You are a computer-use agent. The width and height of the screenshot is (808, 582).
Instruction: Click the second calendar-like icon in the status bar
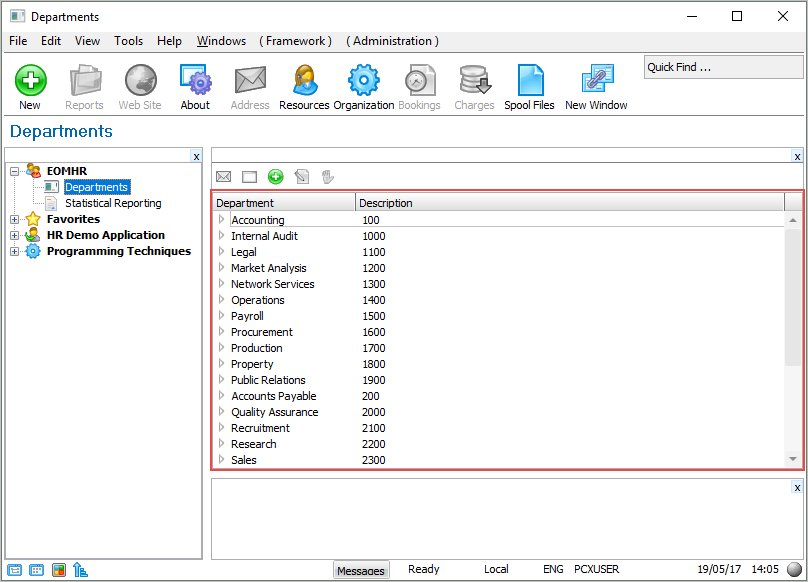(37, 570)
